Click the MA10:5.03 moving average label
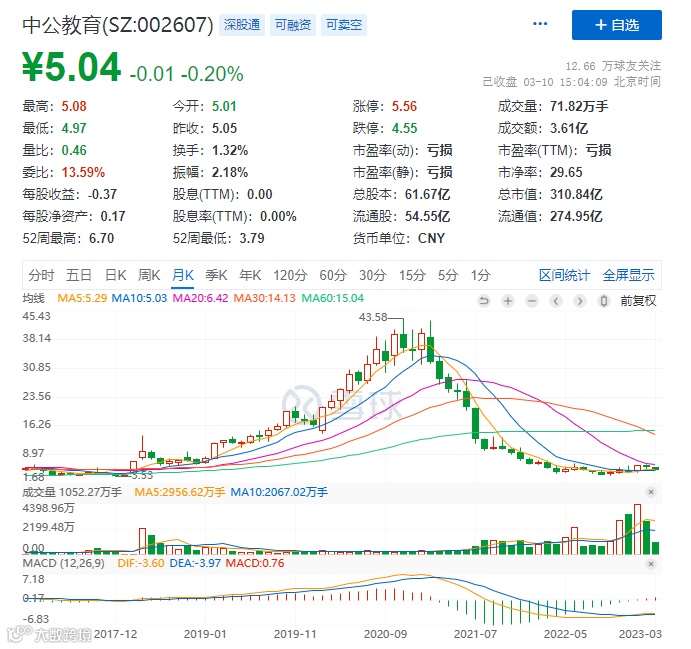The width and height of the screenshot is (691, 649). pos(139,298)
